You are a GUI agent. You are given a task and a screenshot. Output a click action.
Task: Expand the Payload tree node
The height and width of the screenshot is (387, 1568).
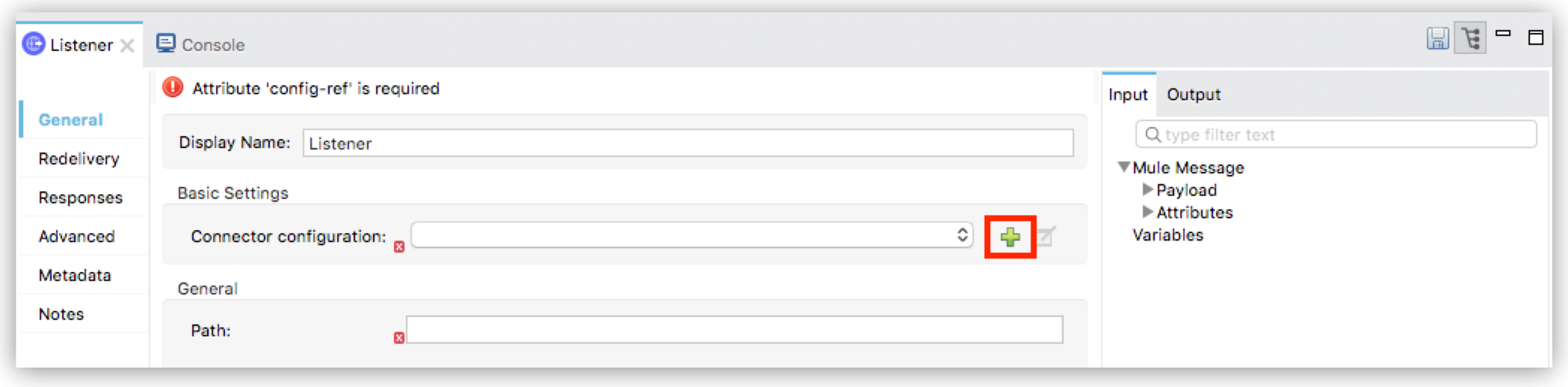[1147, 190]
